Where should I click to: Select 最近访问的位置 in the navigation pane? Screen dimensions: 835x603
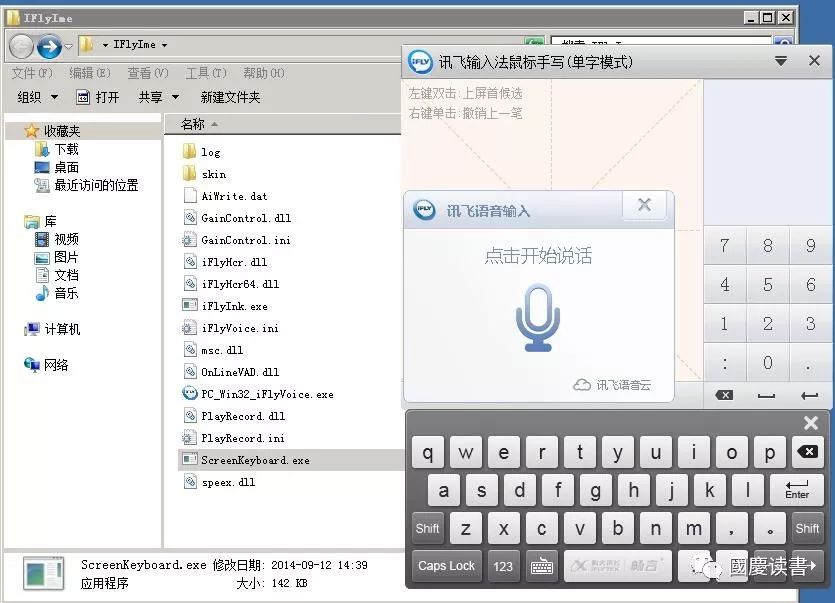(96, 185)
